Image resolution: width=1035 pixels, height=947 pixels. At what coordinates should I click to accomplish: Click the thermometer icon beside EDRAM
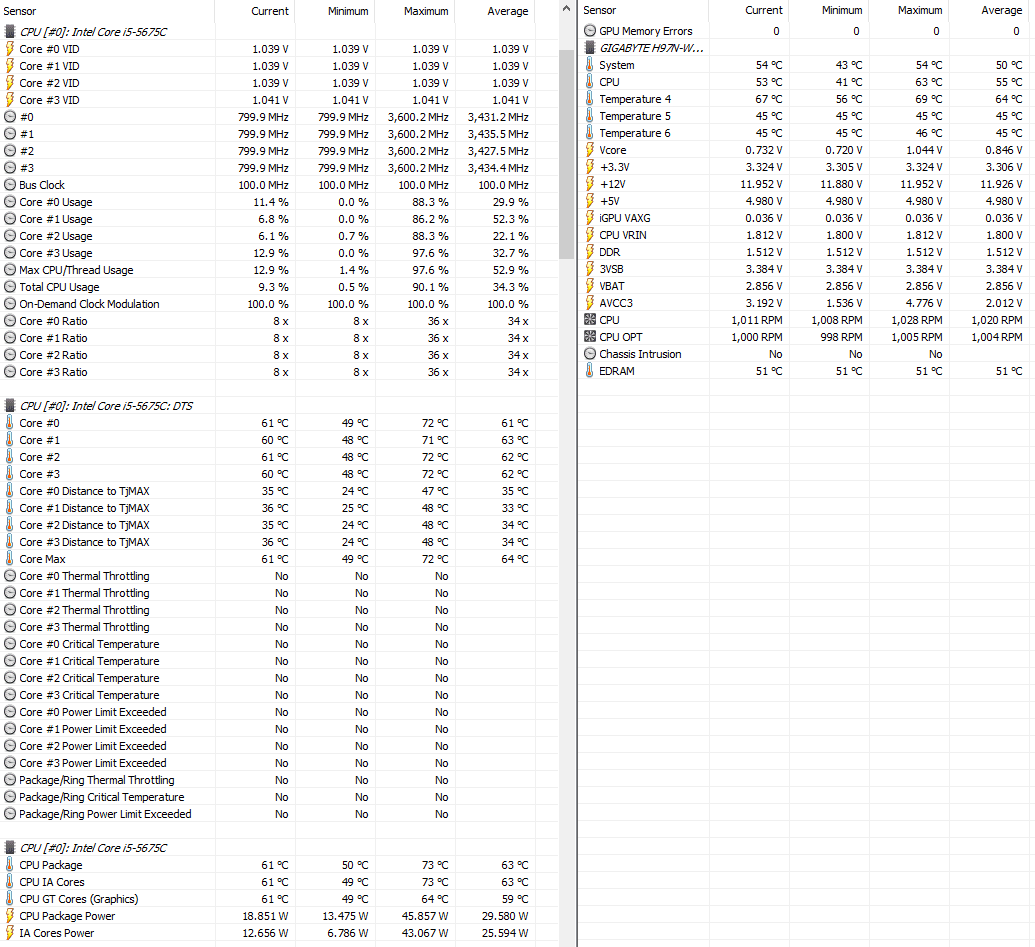tap(590, 371)
